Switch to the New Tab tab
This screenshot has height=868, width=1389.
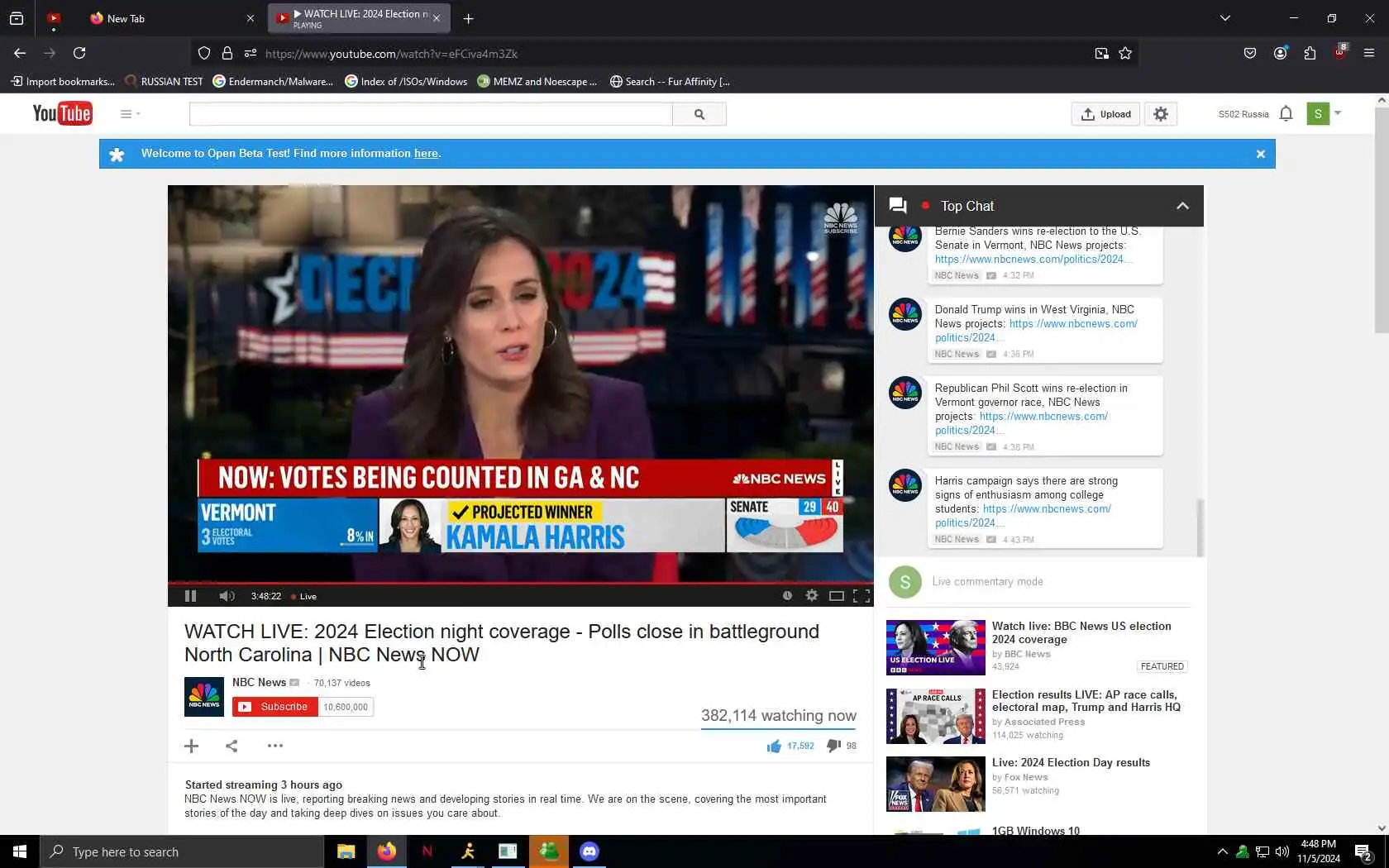[171, 18]
